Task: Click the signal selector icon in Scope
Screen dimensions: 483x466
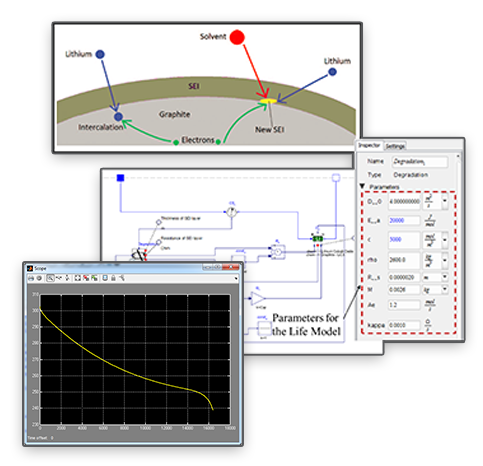Action: [122, 278]
